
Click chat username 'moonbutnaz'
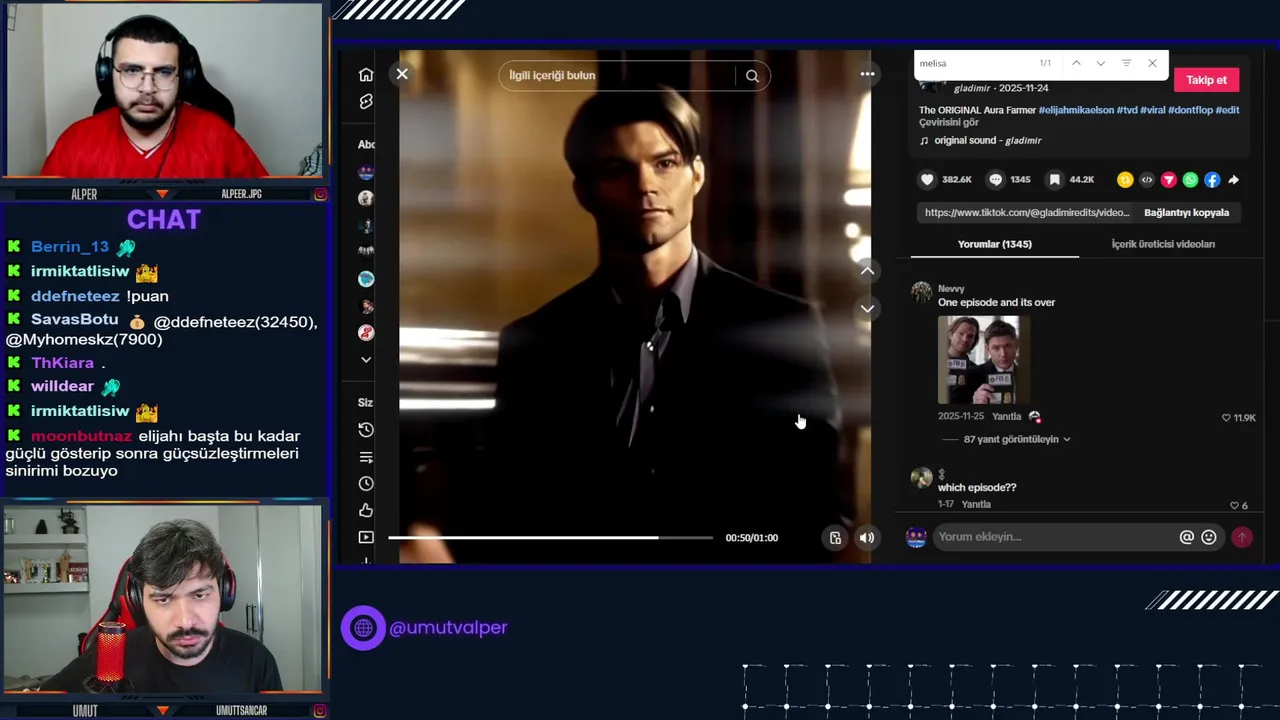[x=81, y=436]
